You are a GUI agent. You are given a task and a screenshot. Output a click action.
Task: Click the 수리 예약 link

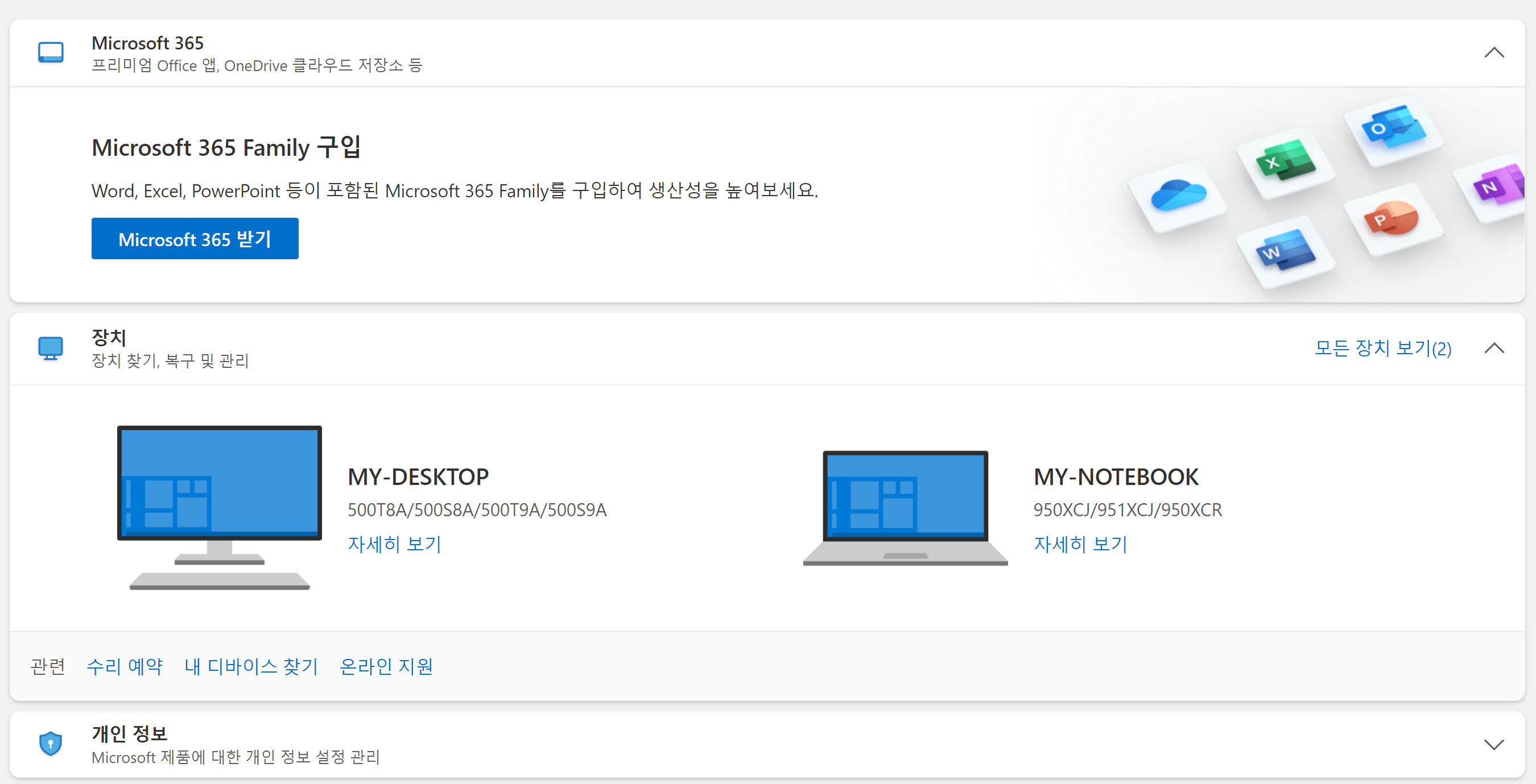(x=125, y=666)
